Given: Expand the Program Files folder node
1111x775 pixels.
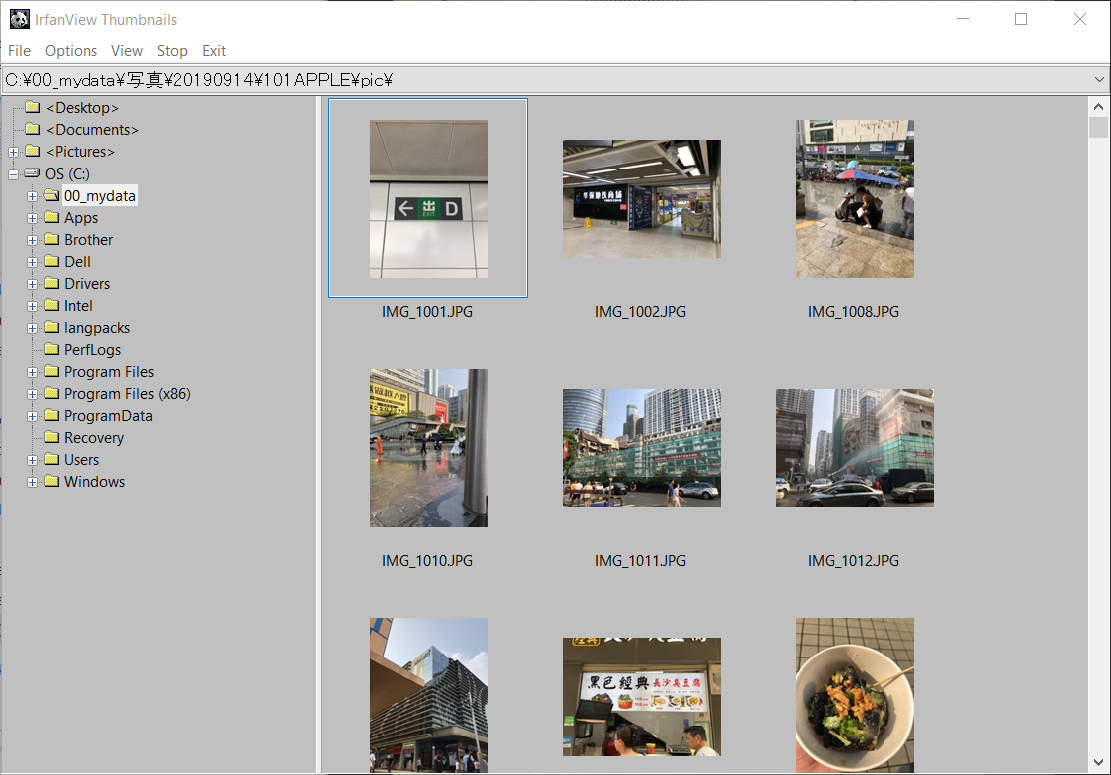Looking at the screenshot, I should (33, 372).
